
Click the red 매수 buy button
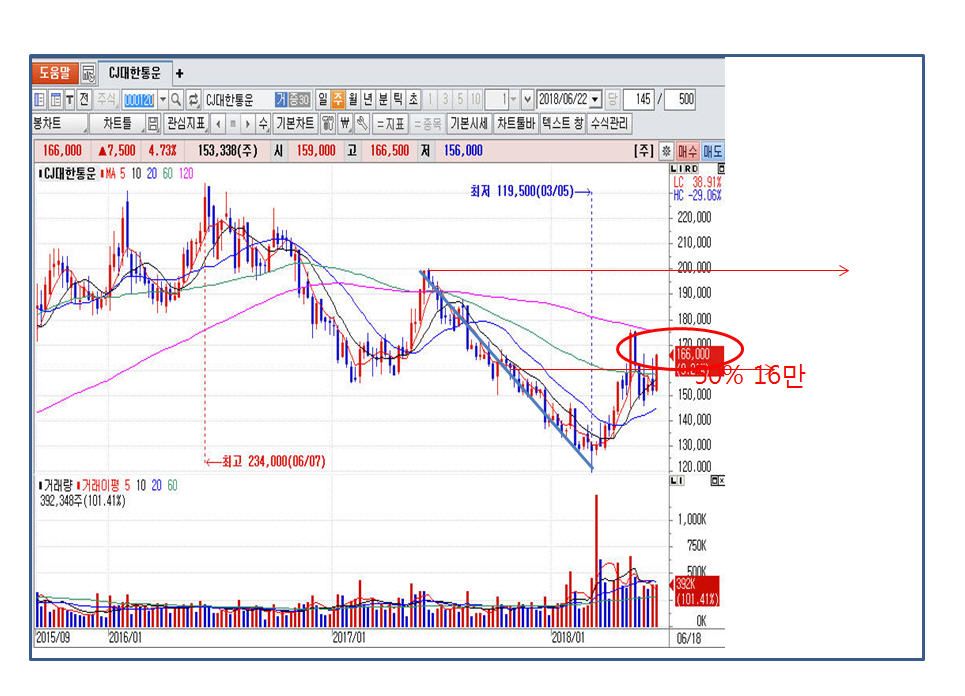coord(688,150)
